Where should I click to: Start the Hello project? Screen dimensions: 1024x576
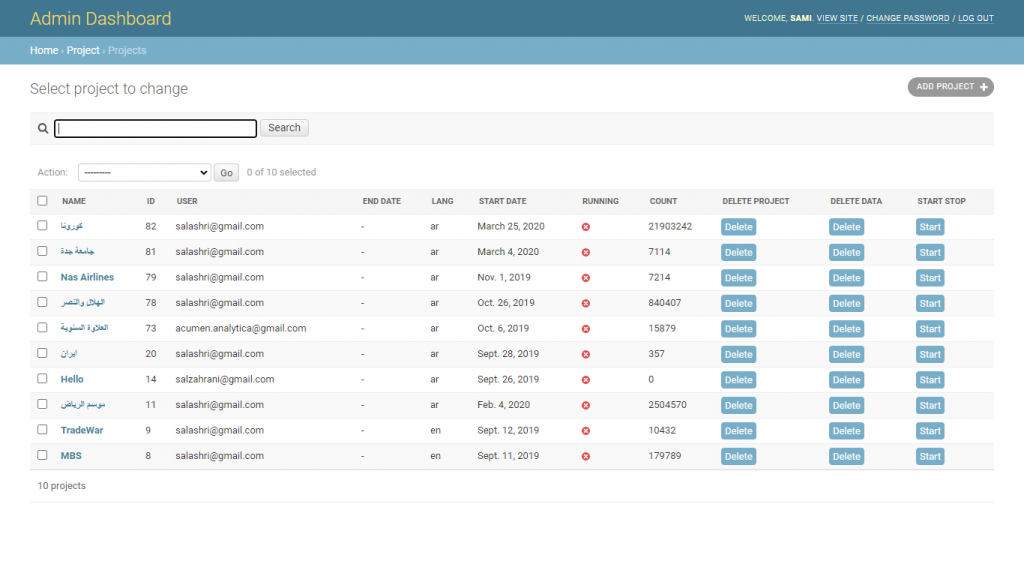930,379
